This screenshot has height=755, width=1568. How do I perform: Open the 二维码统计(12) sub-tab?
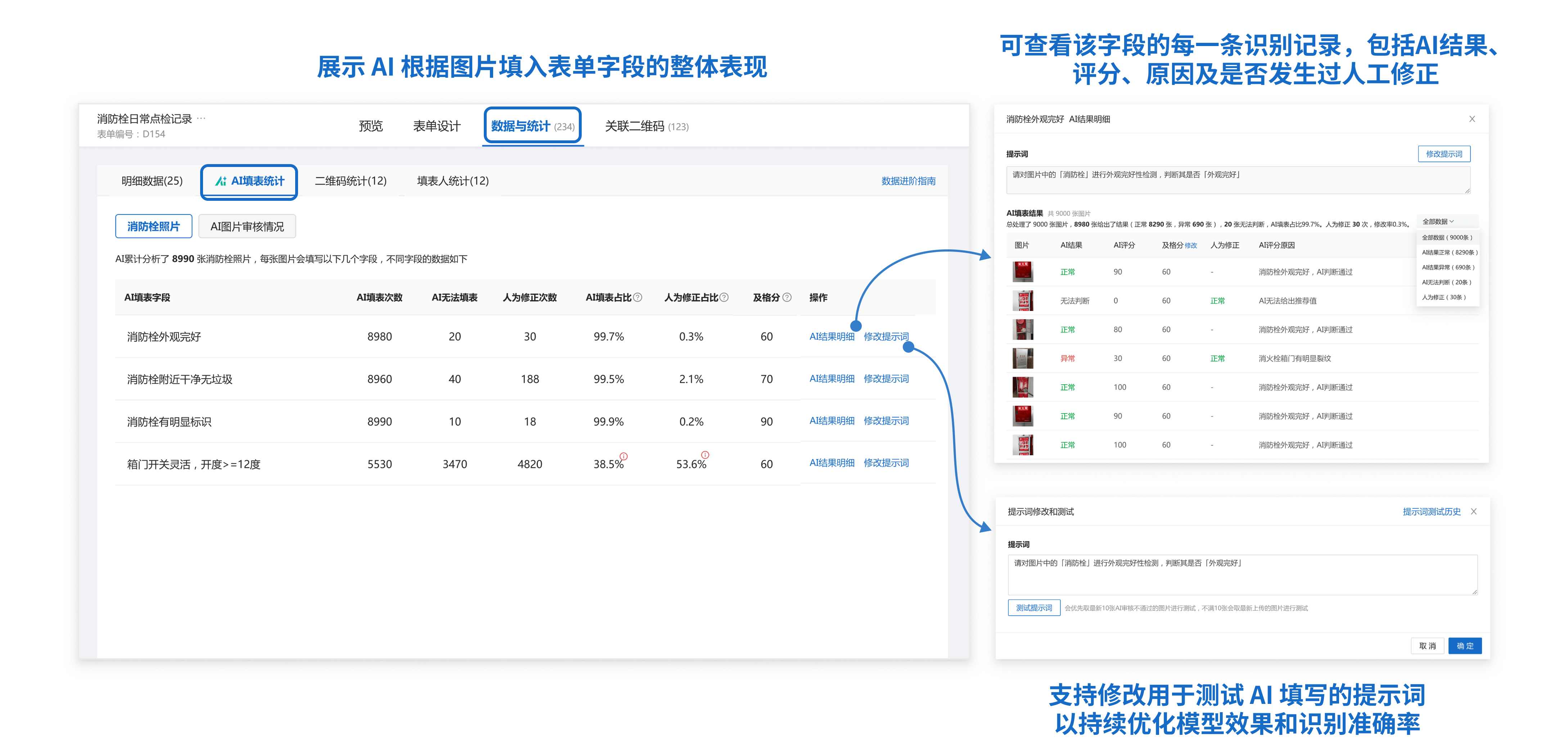pos(350,181)
